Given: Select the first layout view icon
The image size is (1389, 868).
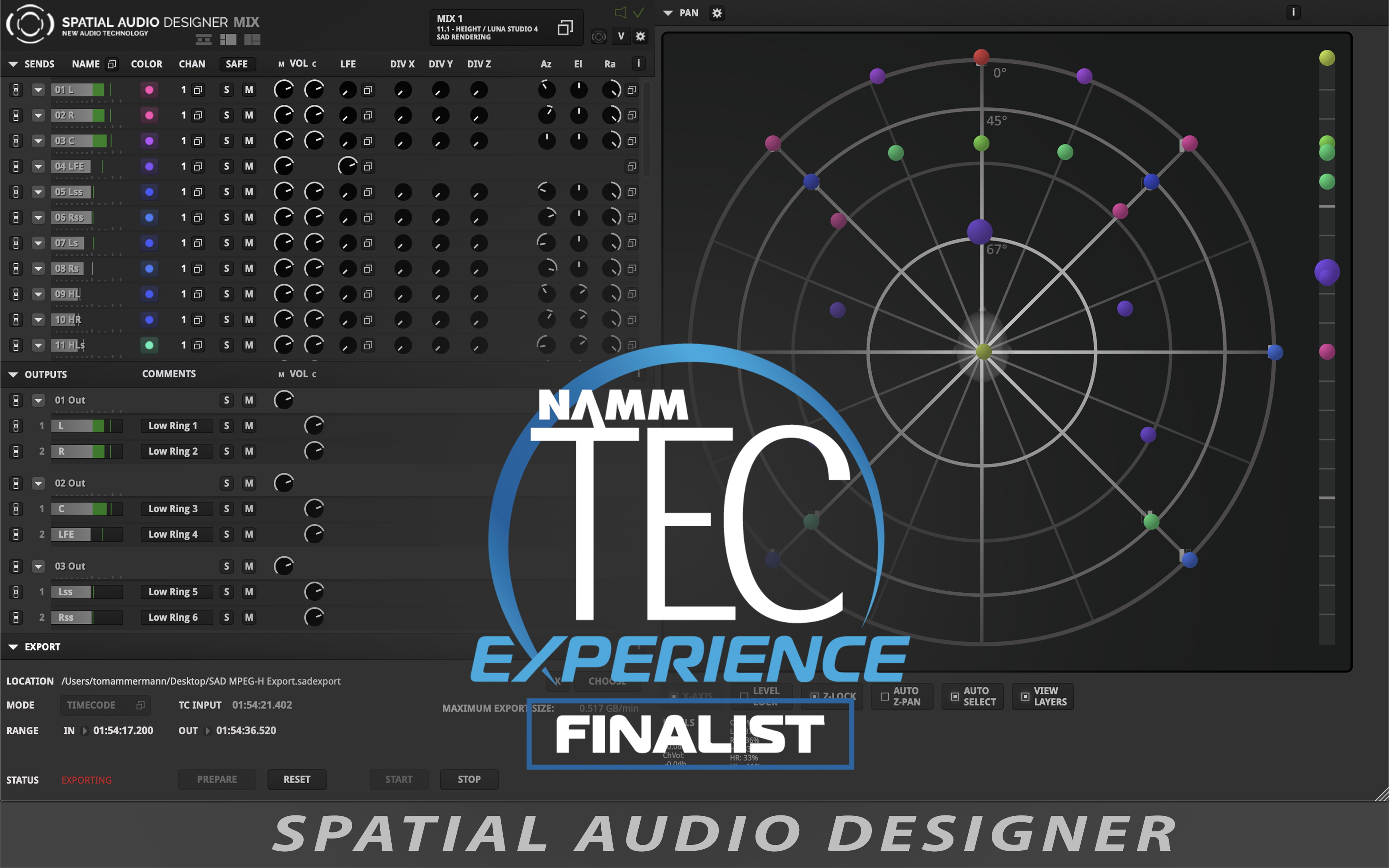Looking at the screenshot, I should click(x=203, y=39).
